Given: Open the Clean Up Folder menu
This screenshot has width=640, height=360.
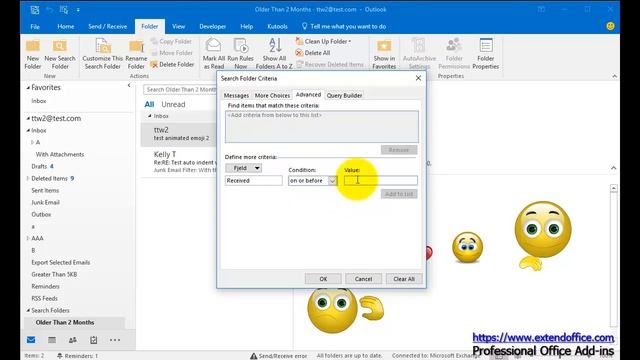Looking at the screenshot, I should 323,41.
